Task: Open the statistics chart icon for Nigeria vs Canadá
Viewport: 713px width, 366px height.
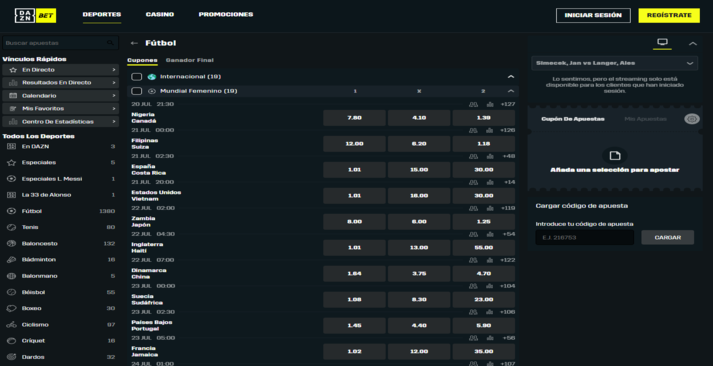Action: point(490,104)
